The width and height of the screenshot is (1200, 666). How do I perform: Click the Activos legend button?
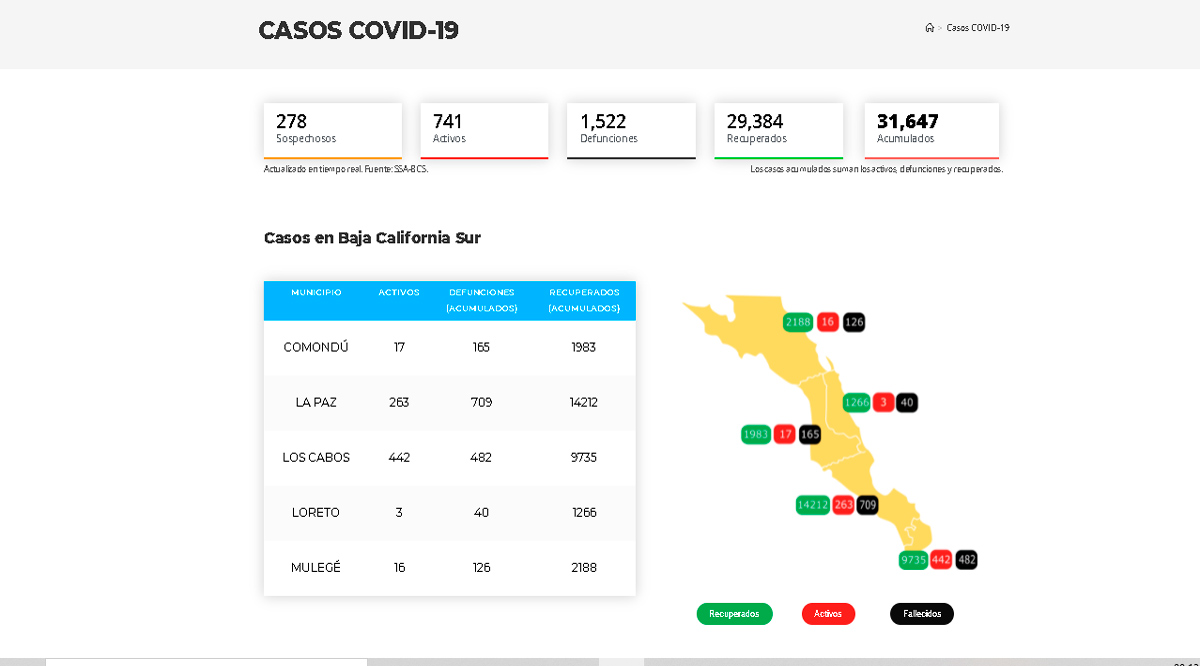[828, 614]
